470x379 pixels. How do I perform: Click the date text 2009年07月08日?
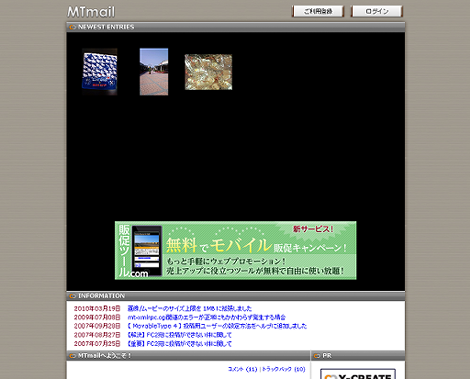(97, 317)
